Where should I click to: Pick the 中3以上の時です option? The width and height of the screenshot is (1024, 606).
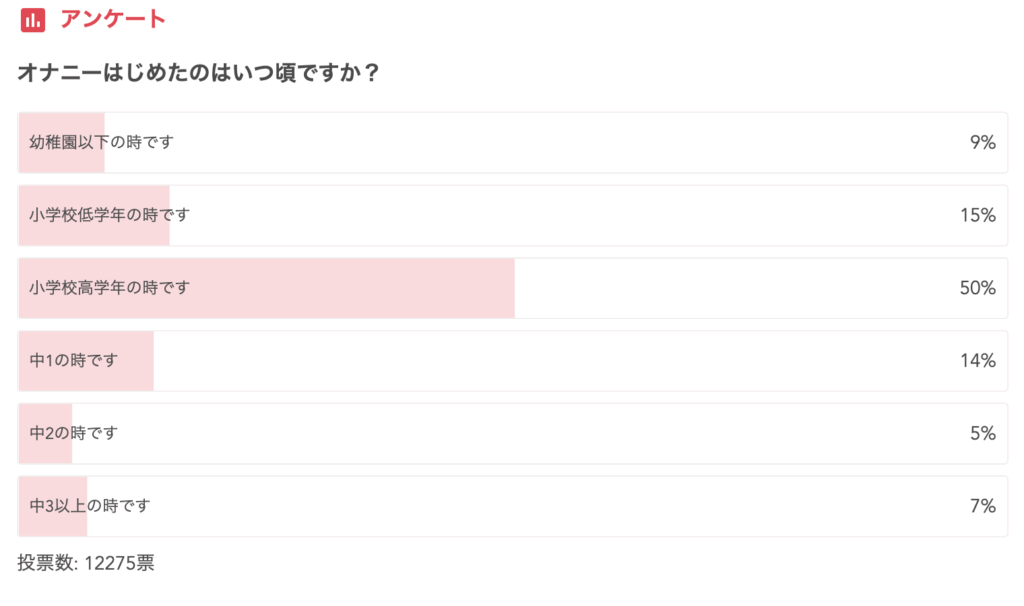(x=89, y=506)
